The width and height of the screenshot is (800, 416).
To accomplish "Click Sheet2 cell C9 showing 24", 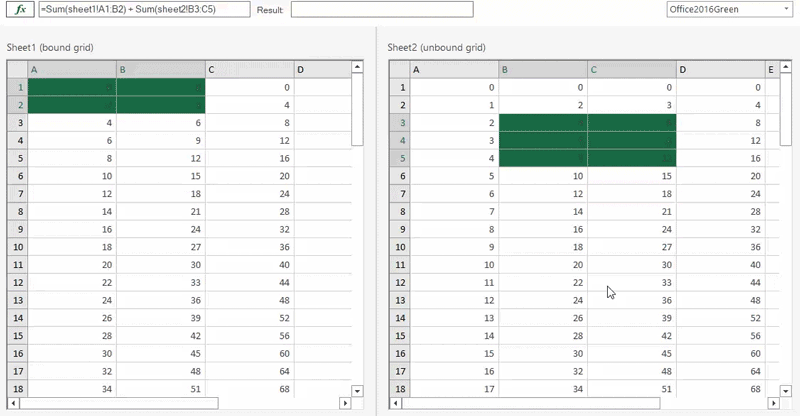I will [632, 230].
